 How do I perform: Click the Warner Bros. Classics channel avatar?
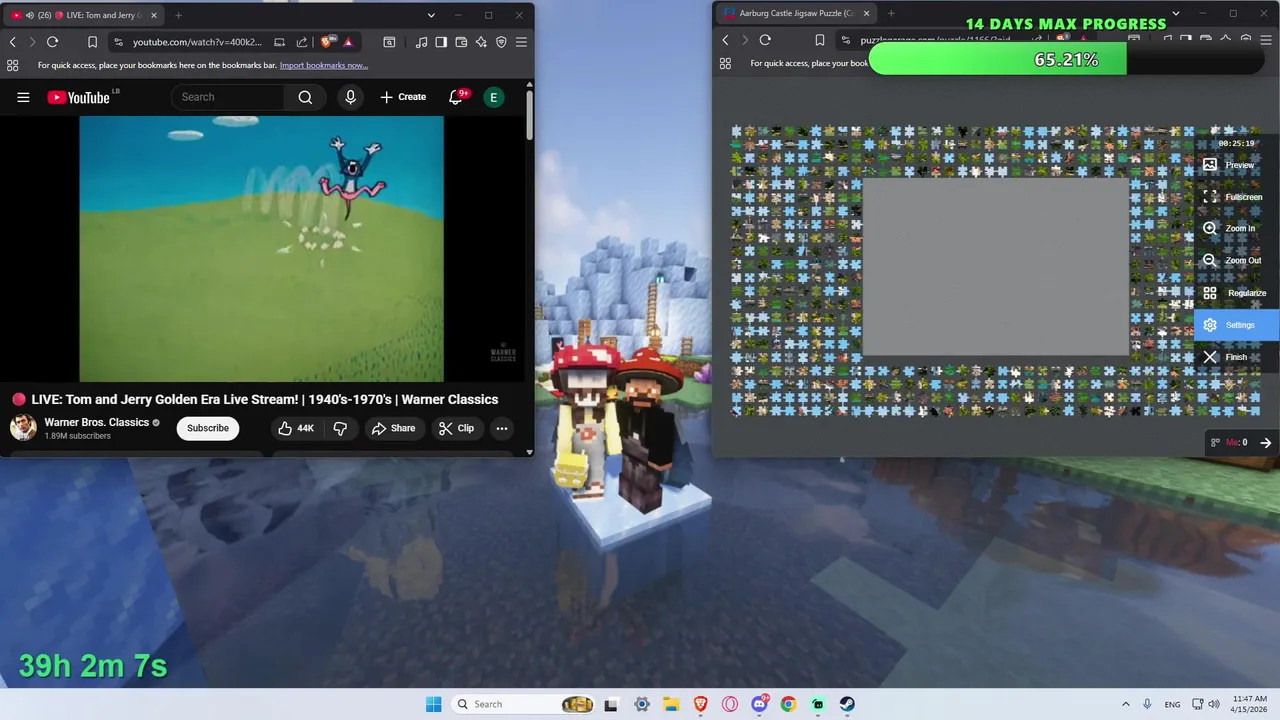tap(23, 428)
